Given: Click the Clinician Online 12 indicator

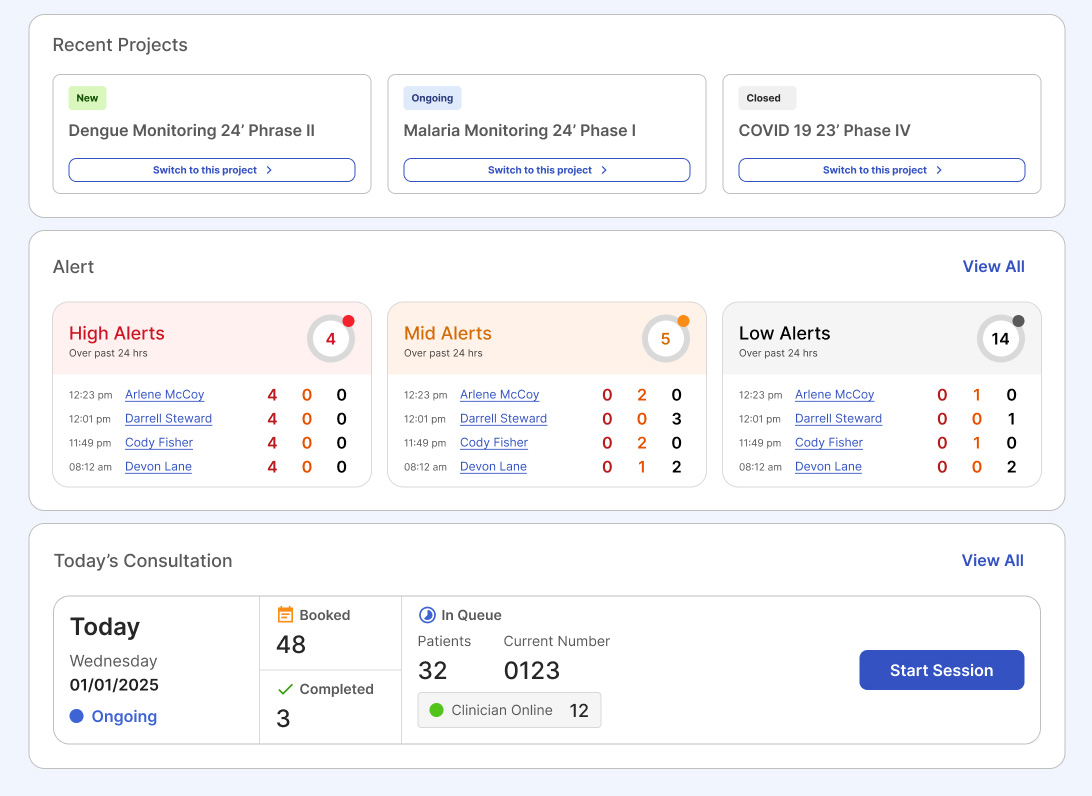Looking at the screenshot, I should pos(509,710).
